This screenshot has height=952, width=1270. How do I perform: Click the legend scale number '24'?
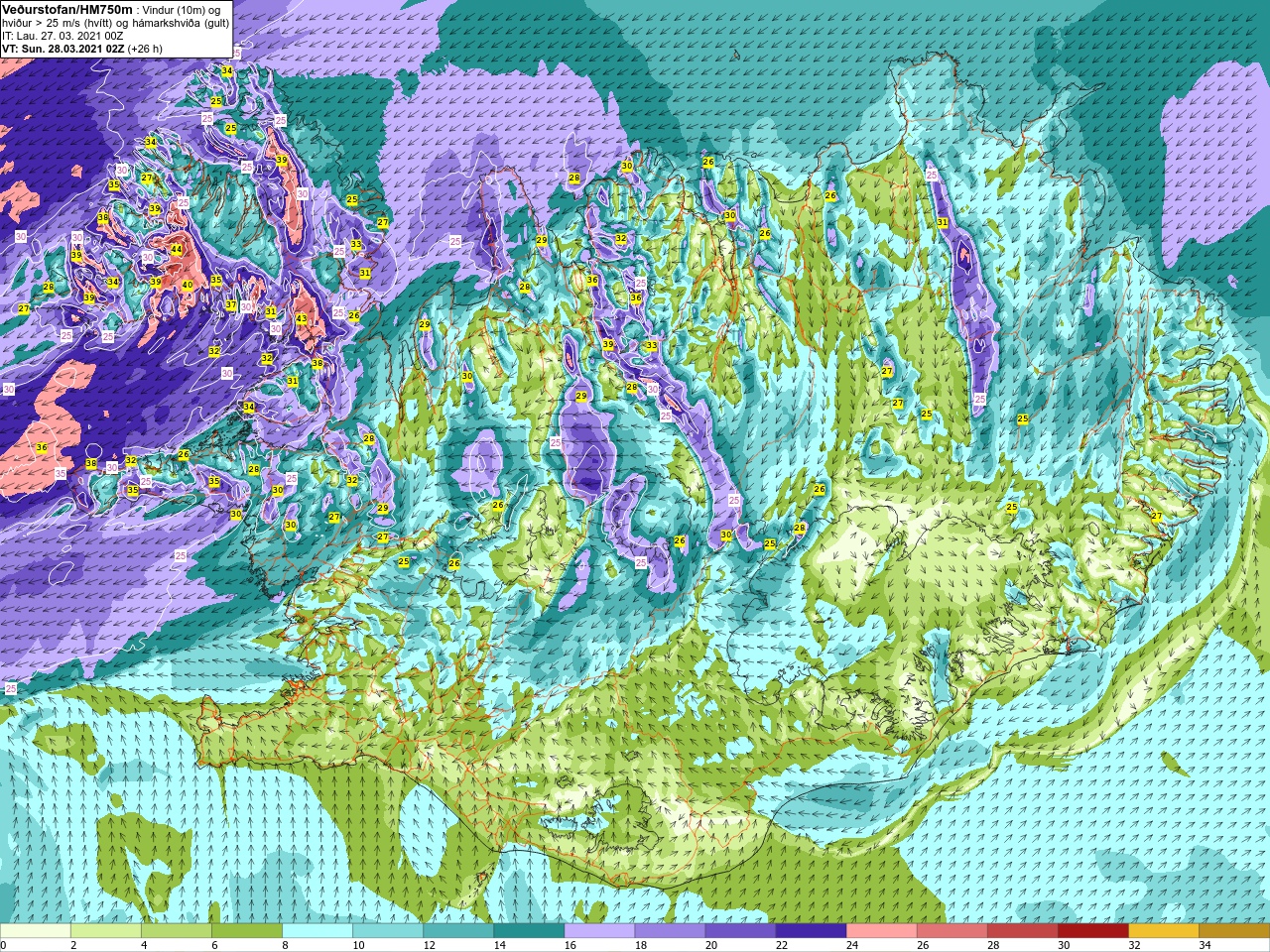coord(851,945)
